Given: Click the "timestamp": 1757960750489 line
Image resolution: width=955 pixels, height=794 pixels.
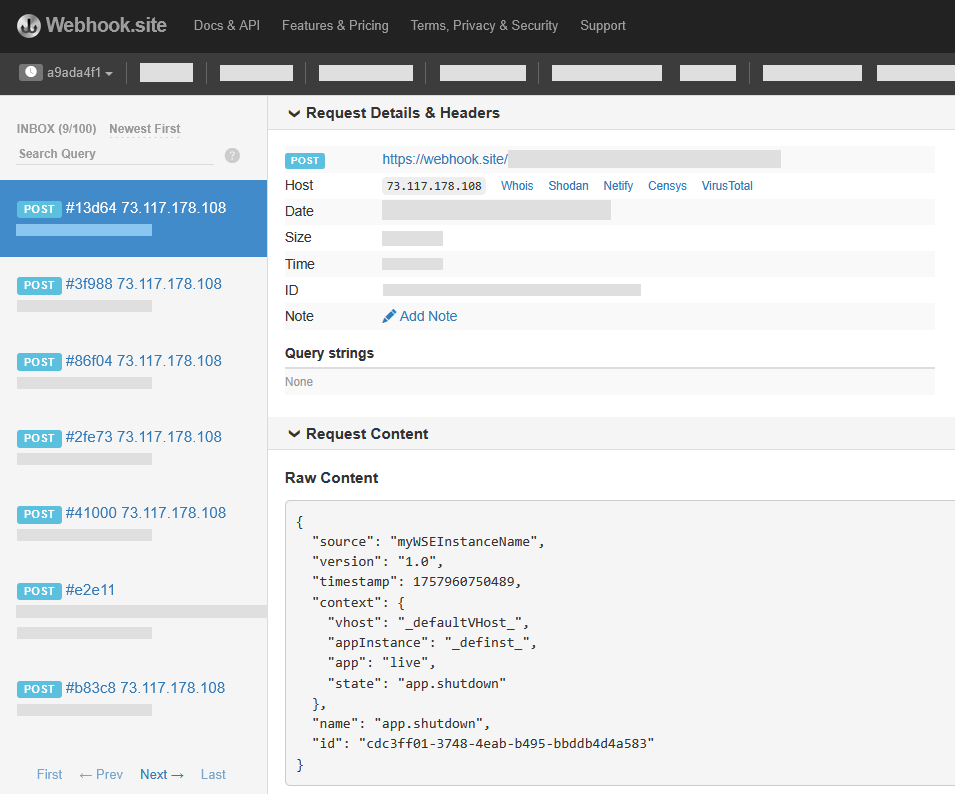Looking at the screenshot, I should 417,581.
